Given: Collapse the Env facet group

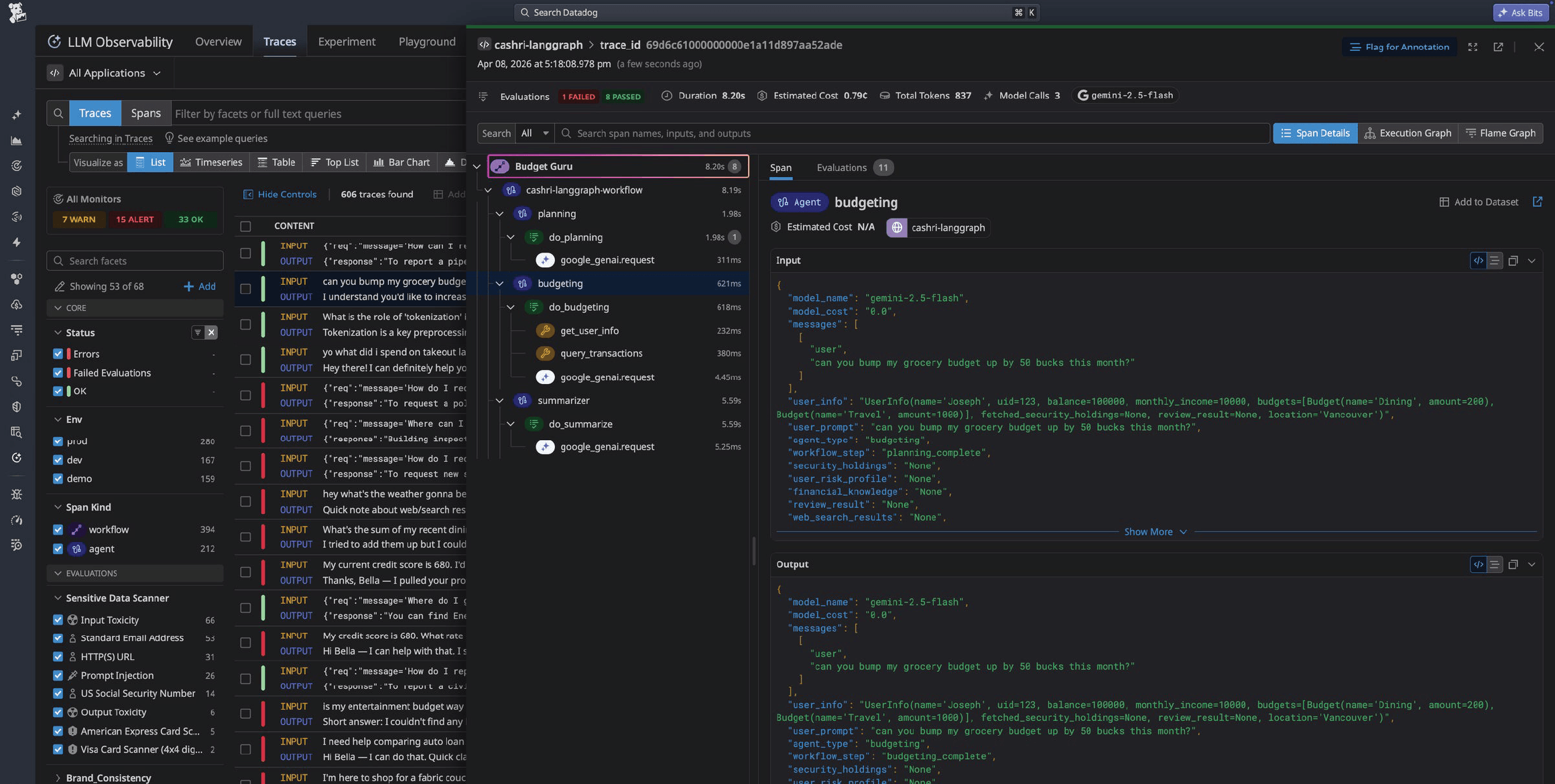Looking at the screenshot, I should coord(58,419).
